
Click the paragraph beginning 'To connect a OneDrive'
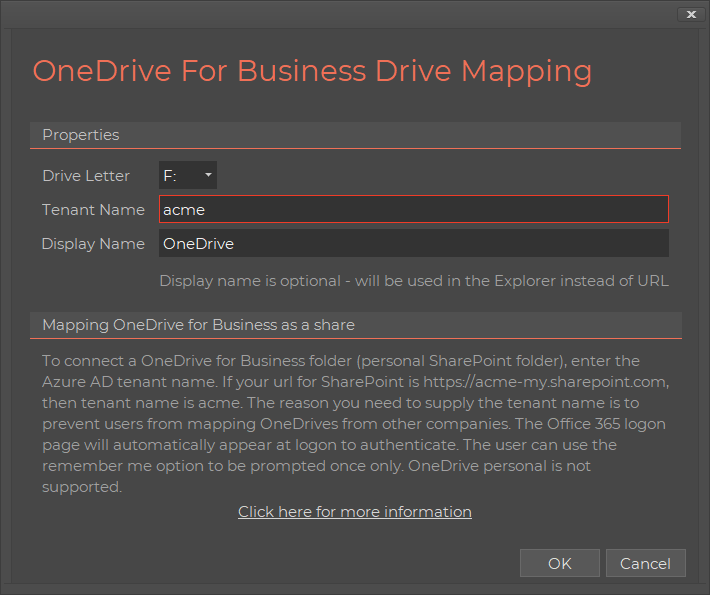pyautogui.click(x=355, y=424)
